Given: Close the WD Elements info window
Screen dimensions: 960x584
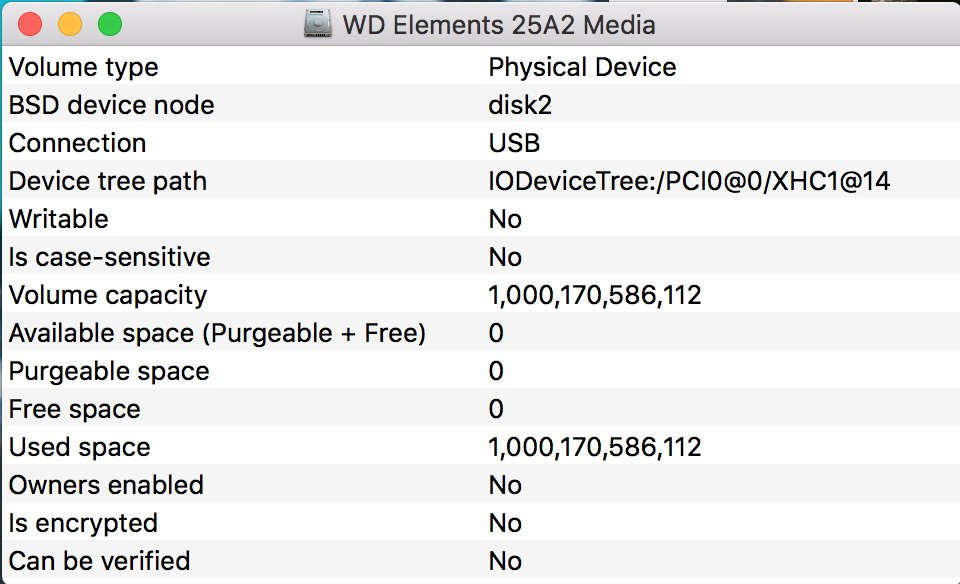Looking at the screenshot, I should click(x=30, y=24).
